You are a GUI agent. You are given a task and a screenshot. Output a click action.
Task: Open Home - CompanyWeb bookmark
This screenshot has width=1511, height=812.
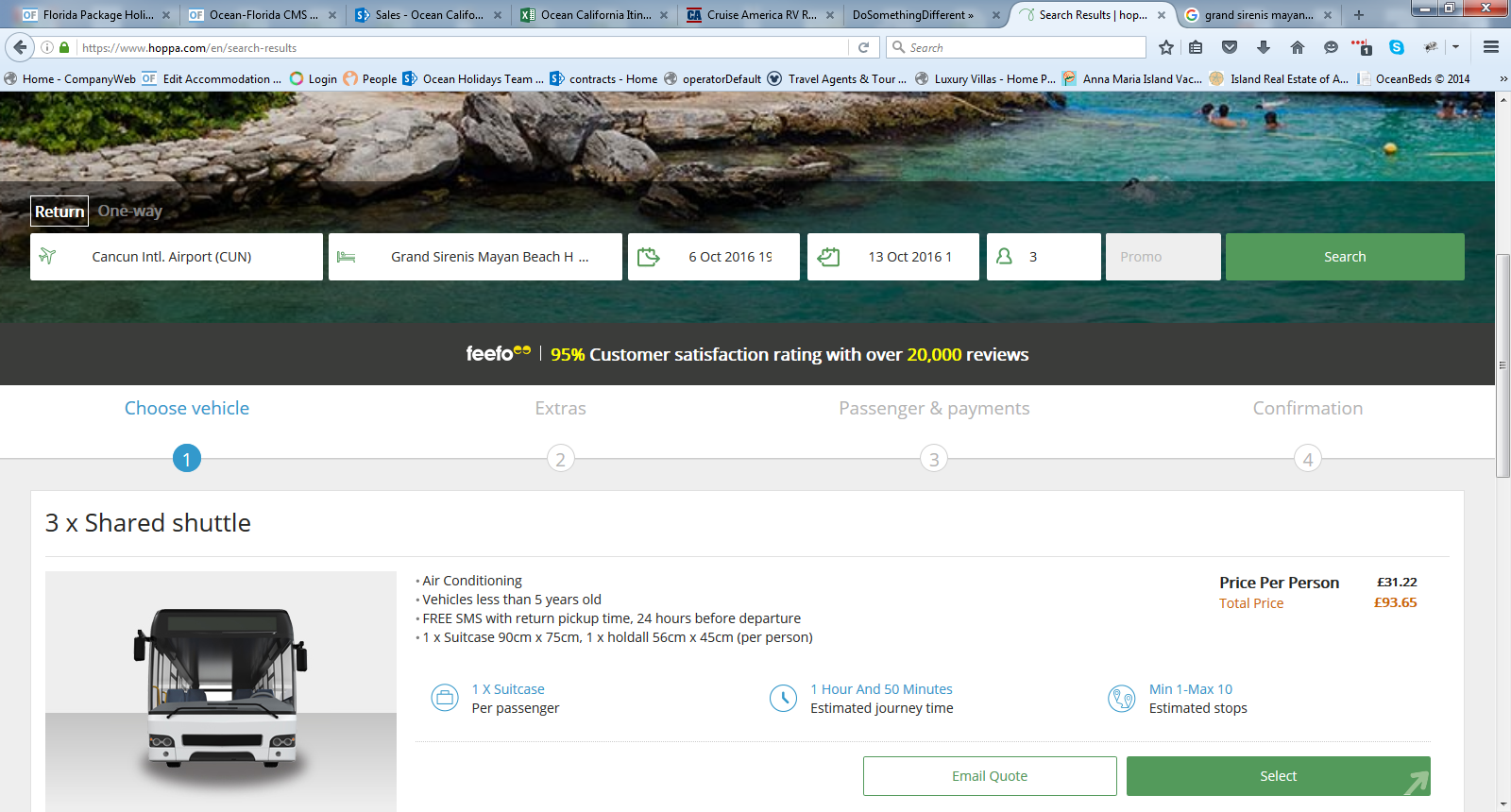click(x=71, y=79)
